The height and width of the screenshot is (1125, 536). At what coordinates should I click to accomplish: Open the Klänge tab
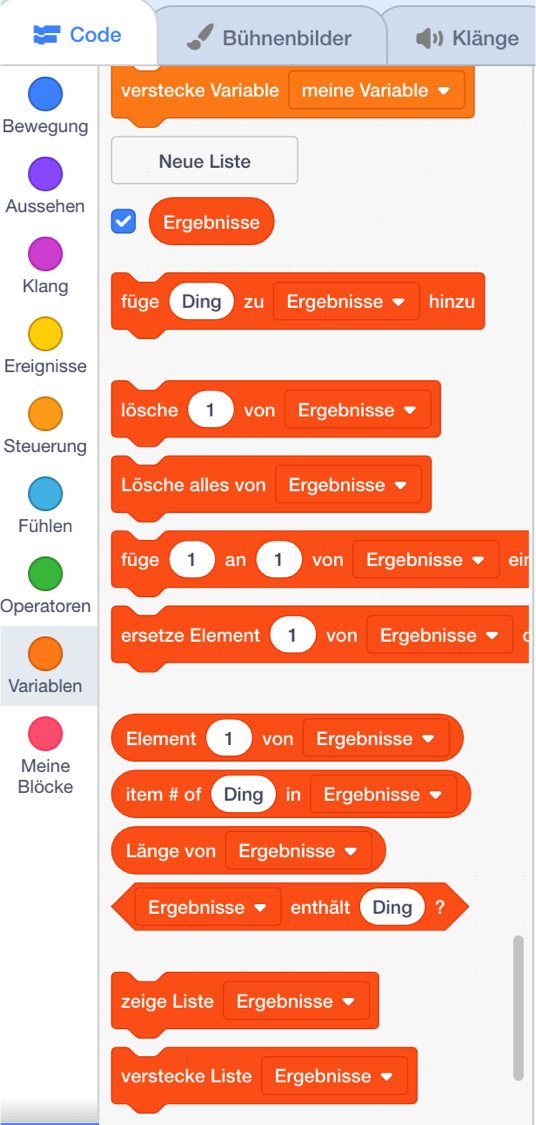[466, 38]
